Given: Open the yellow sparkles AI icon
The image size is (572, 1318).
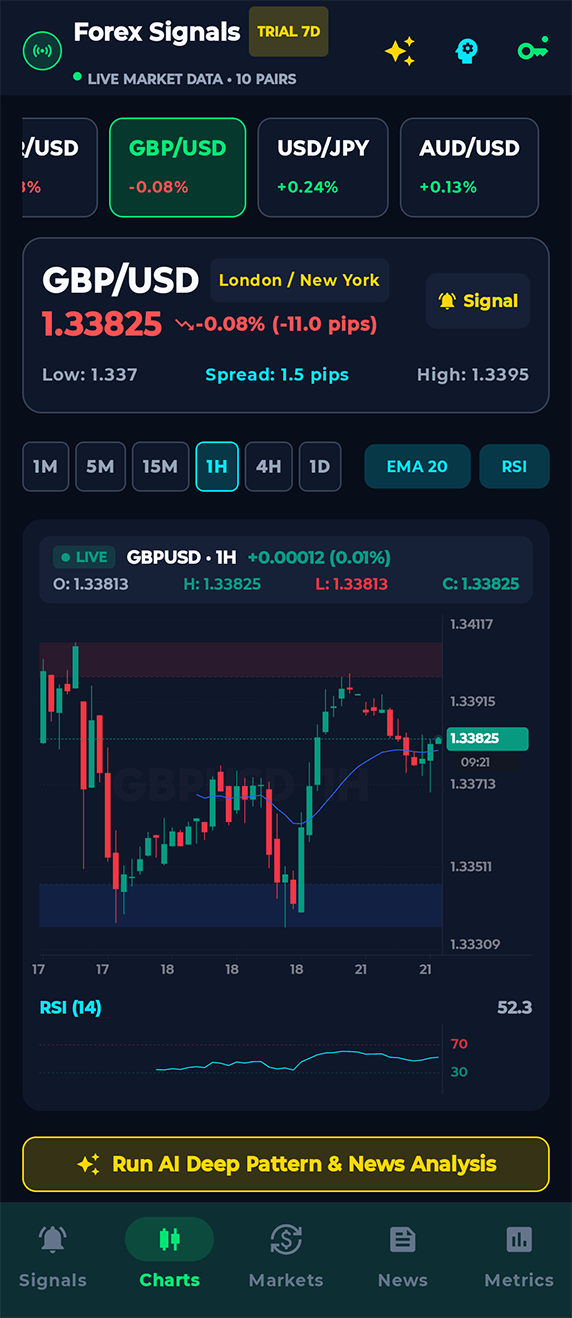Looking at the screenshot, I should point(400,50).
